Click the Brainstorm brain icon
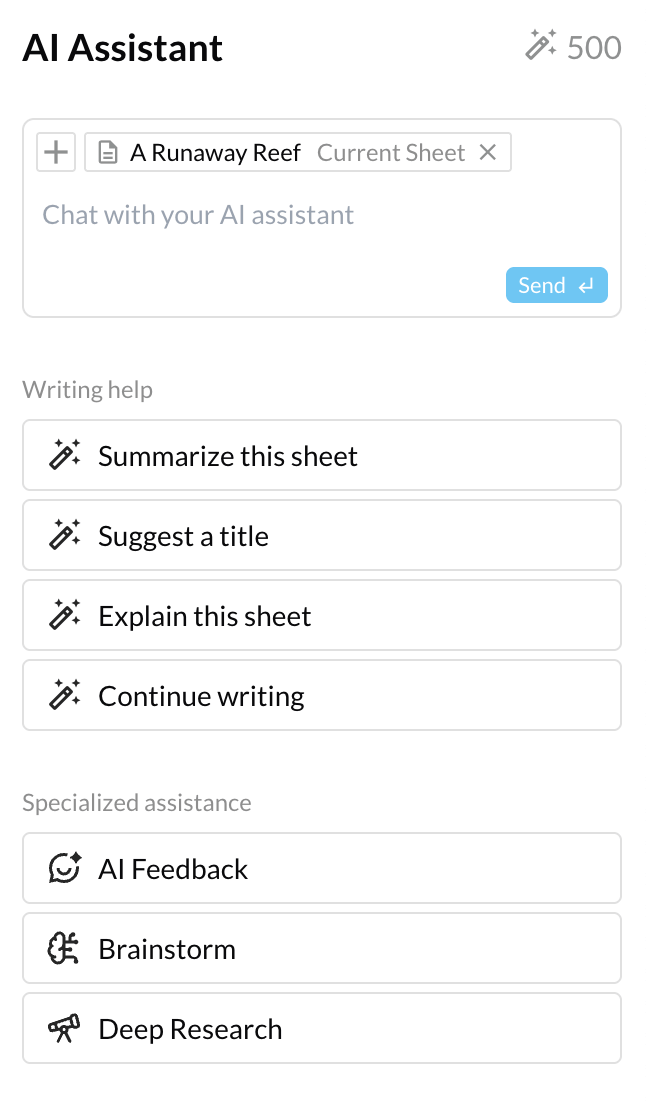This screenshot has width=646, height=1105. 65,949
